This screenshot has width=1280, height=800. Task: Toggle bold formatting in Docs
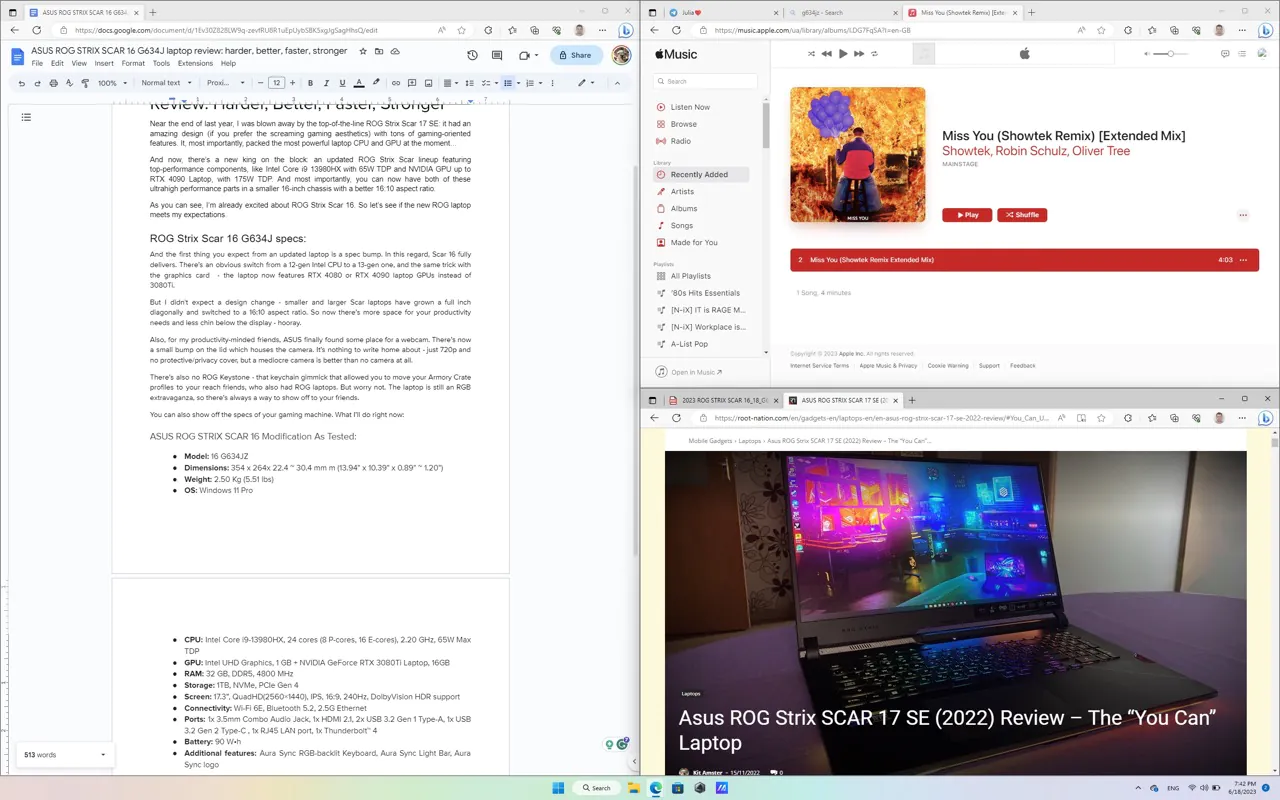[x=310, y=83]
